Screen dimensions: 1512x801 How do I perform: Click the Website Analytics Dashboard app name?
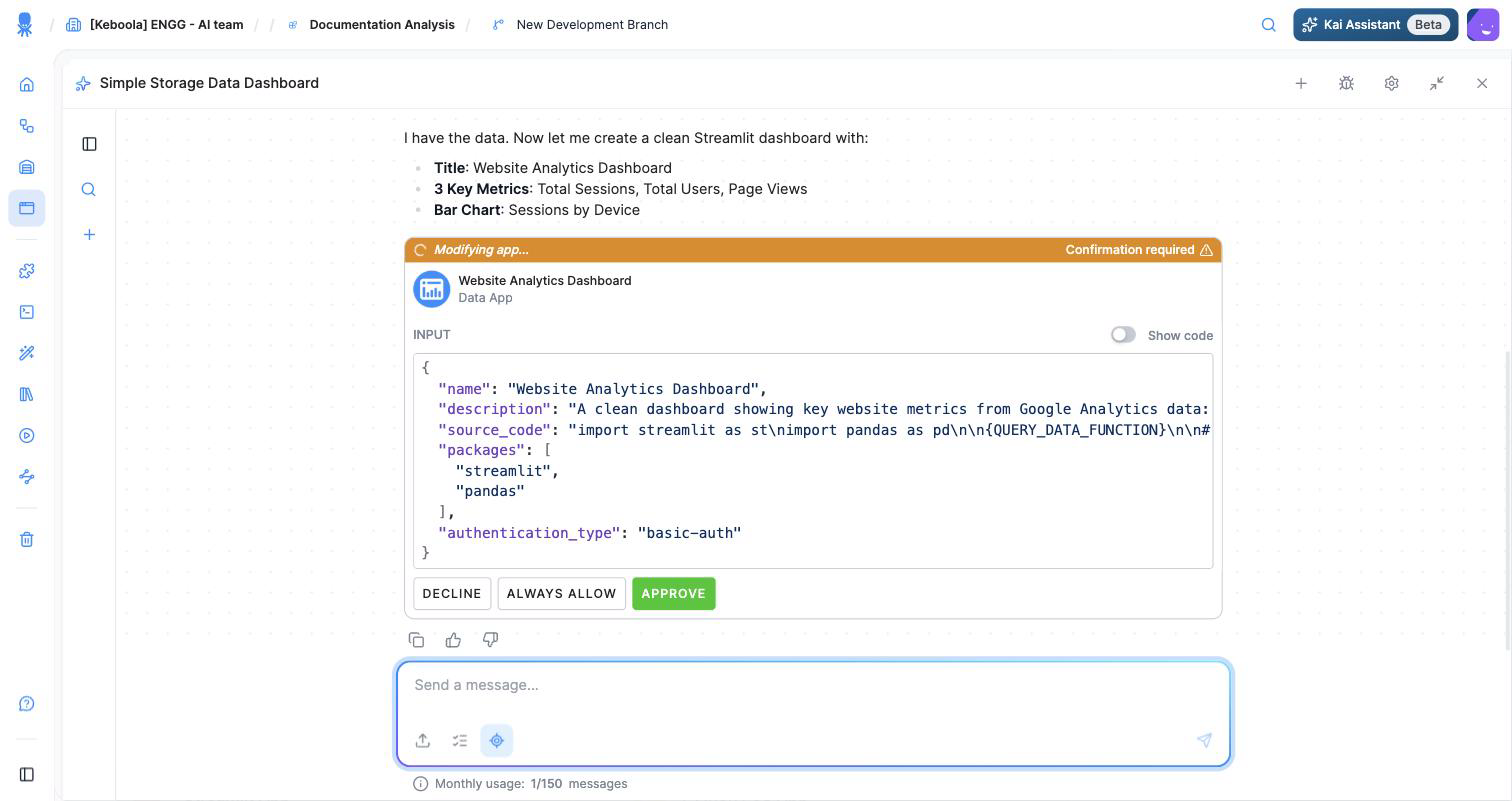click(x=545, y=281)
